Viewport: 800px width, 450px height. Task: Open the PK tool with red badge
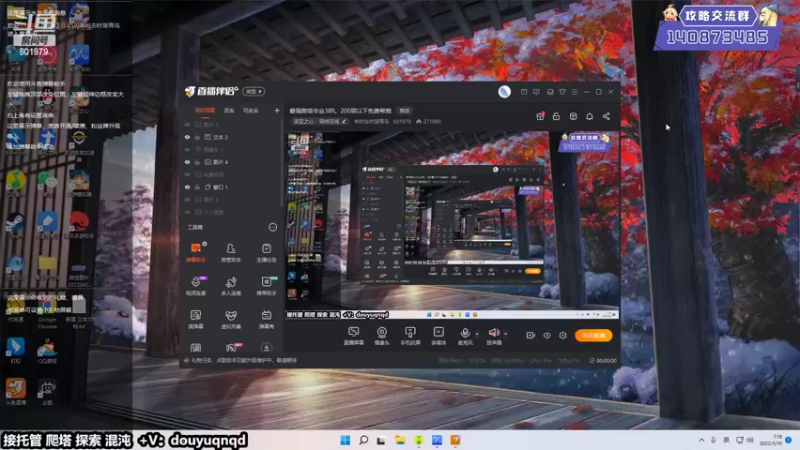(232, 347)
